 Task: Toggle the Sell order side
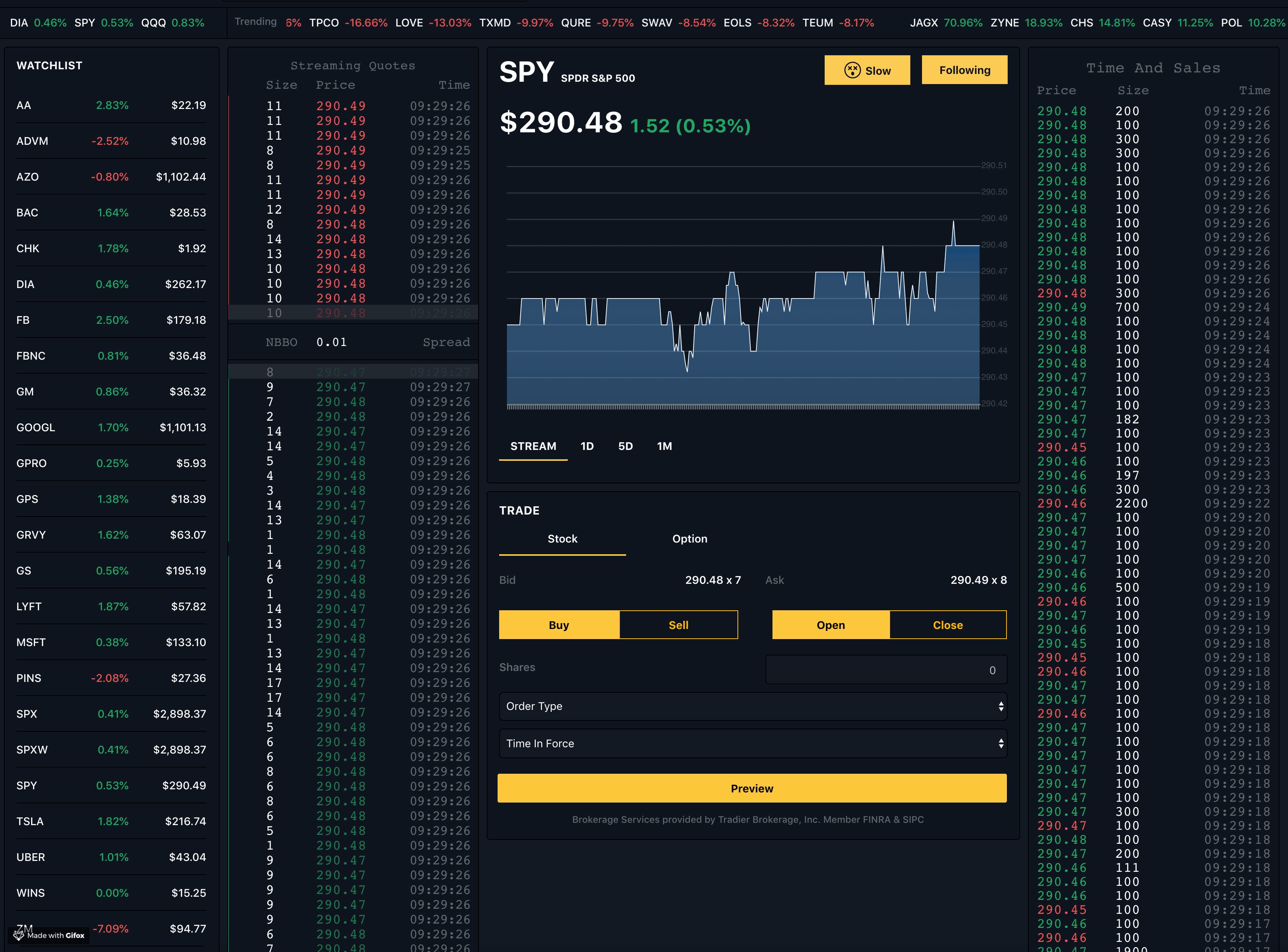point(679,625)
